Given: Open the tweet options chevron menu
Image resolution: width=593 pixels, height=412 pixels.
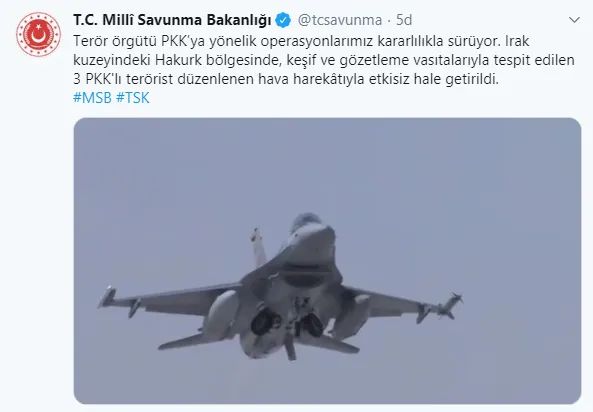Looking at the screenshot, I should (574, 20).
